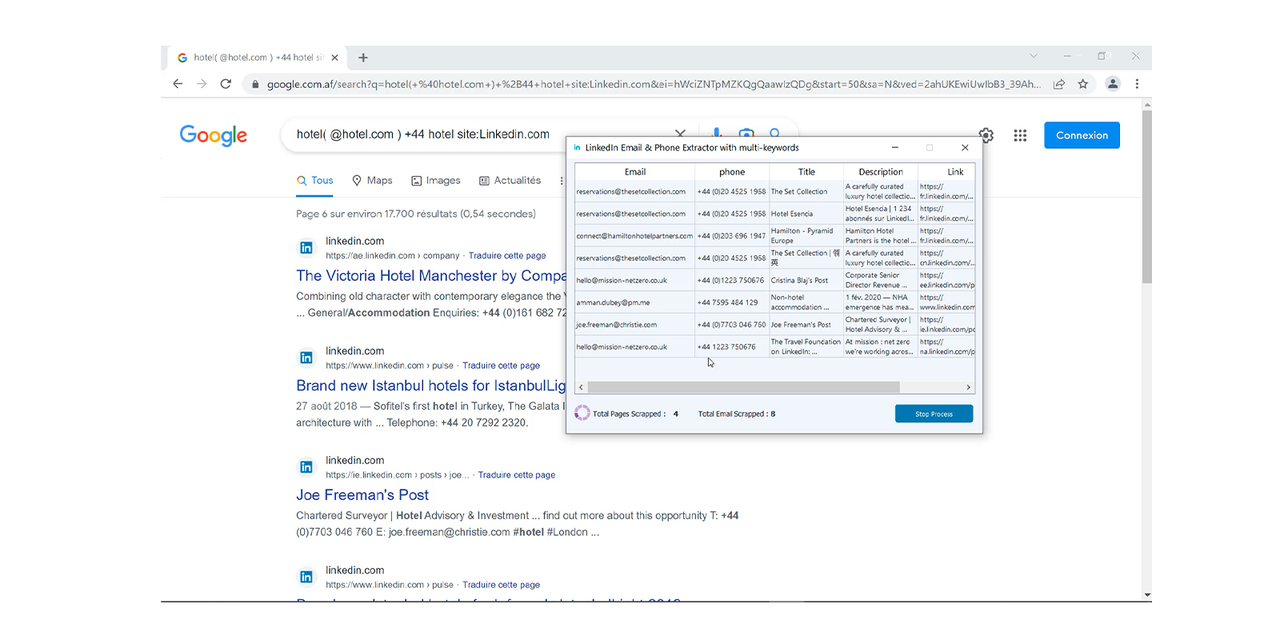Select the connect@hamiltonhotelpartners.com email cell
The height and width of the screenshot is (640, 1280).
pyautogui.click(x=635, y=236)
